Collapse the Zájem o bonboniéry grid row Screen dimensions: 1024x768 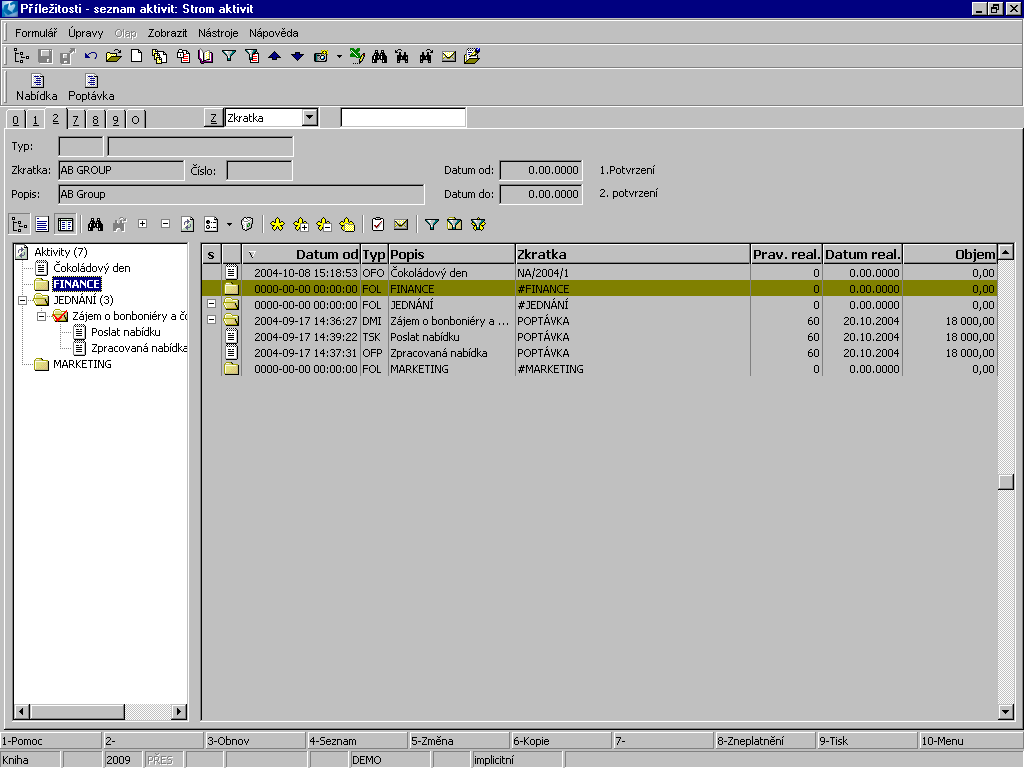click(211, 320)
